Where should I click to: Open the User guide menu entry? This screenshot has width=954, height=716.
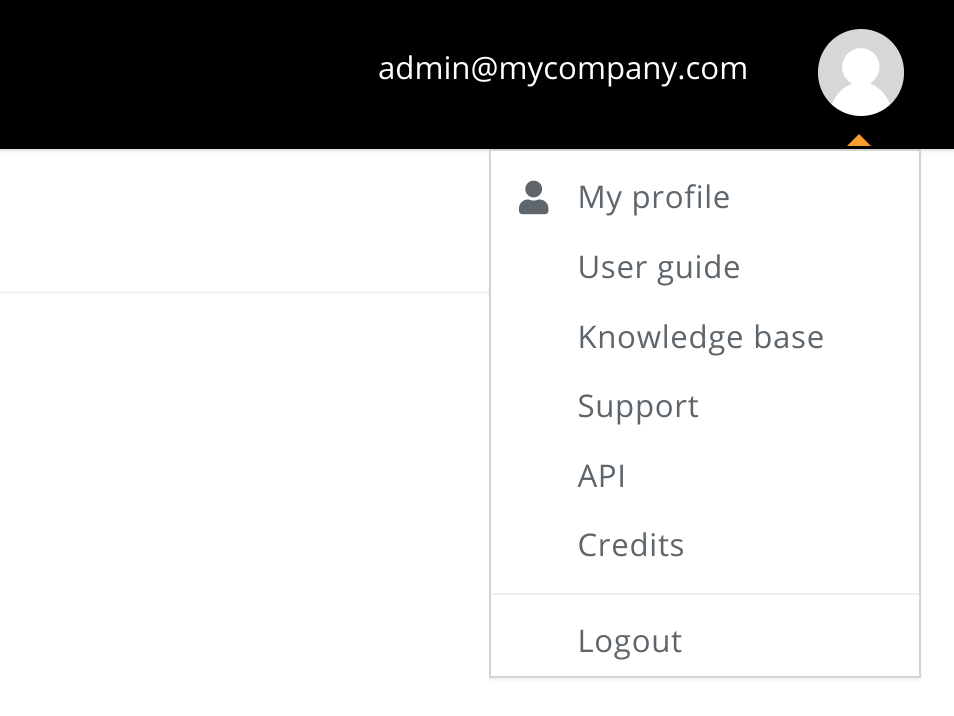point(705,268)
